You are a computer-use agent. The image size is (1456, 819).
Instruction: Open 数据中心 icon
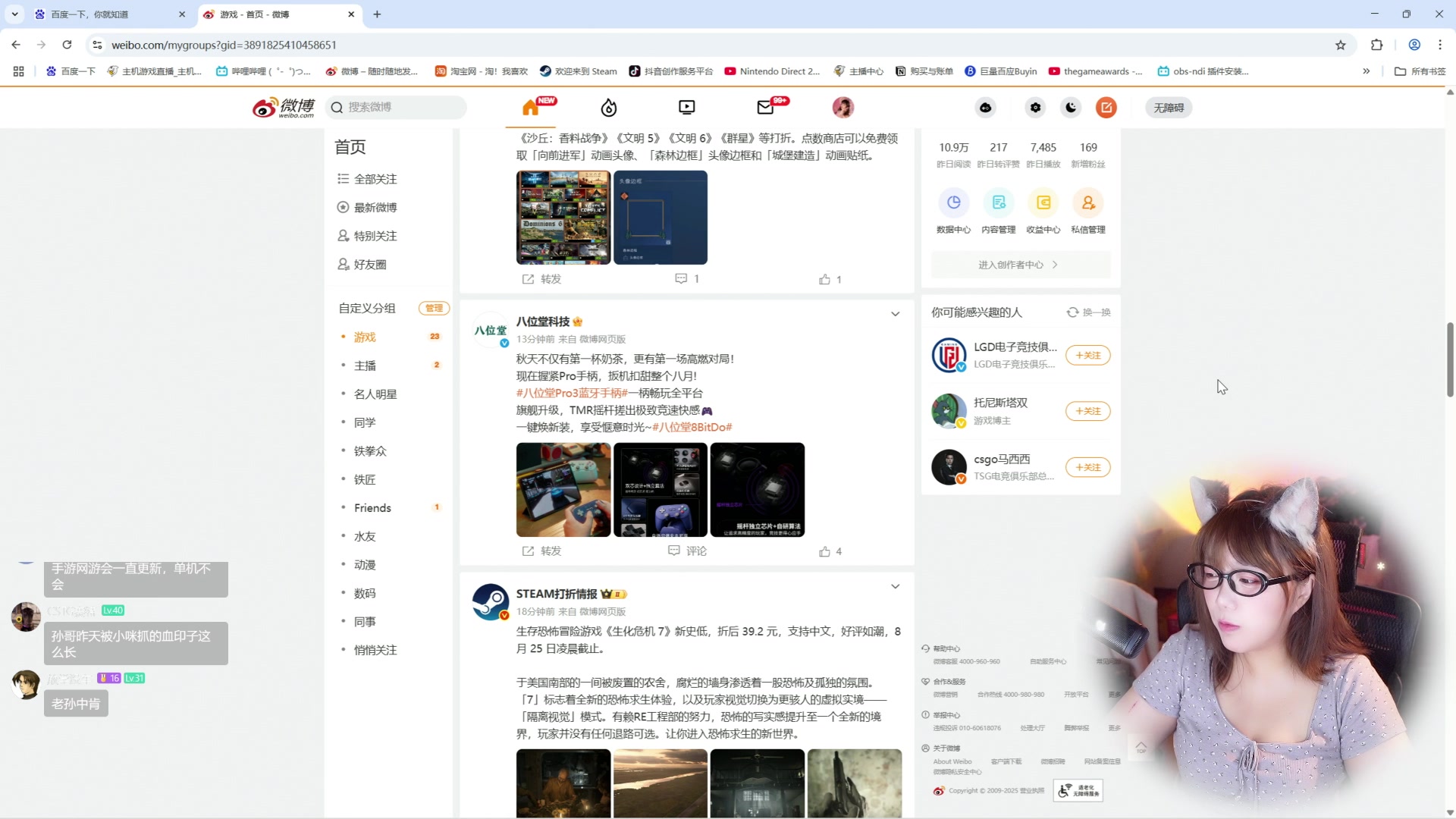pos(953,203)
